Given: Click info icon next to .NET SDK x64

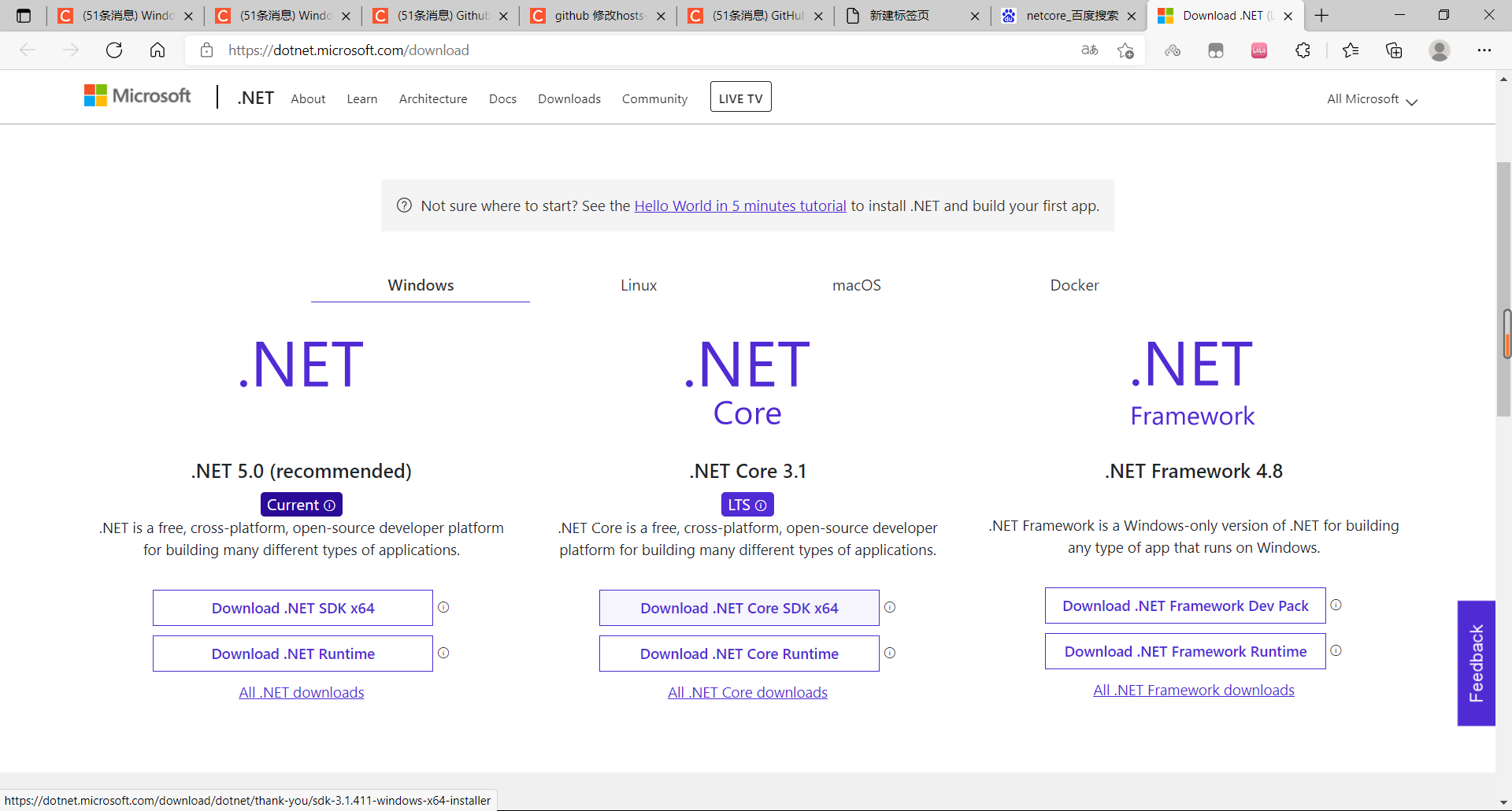Looking at the screenshot, I should pyautogui.click(x=443, y=607).
